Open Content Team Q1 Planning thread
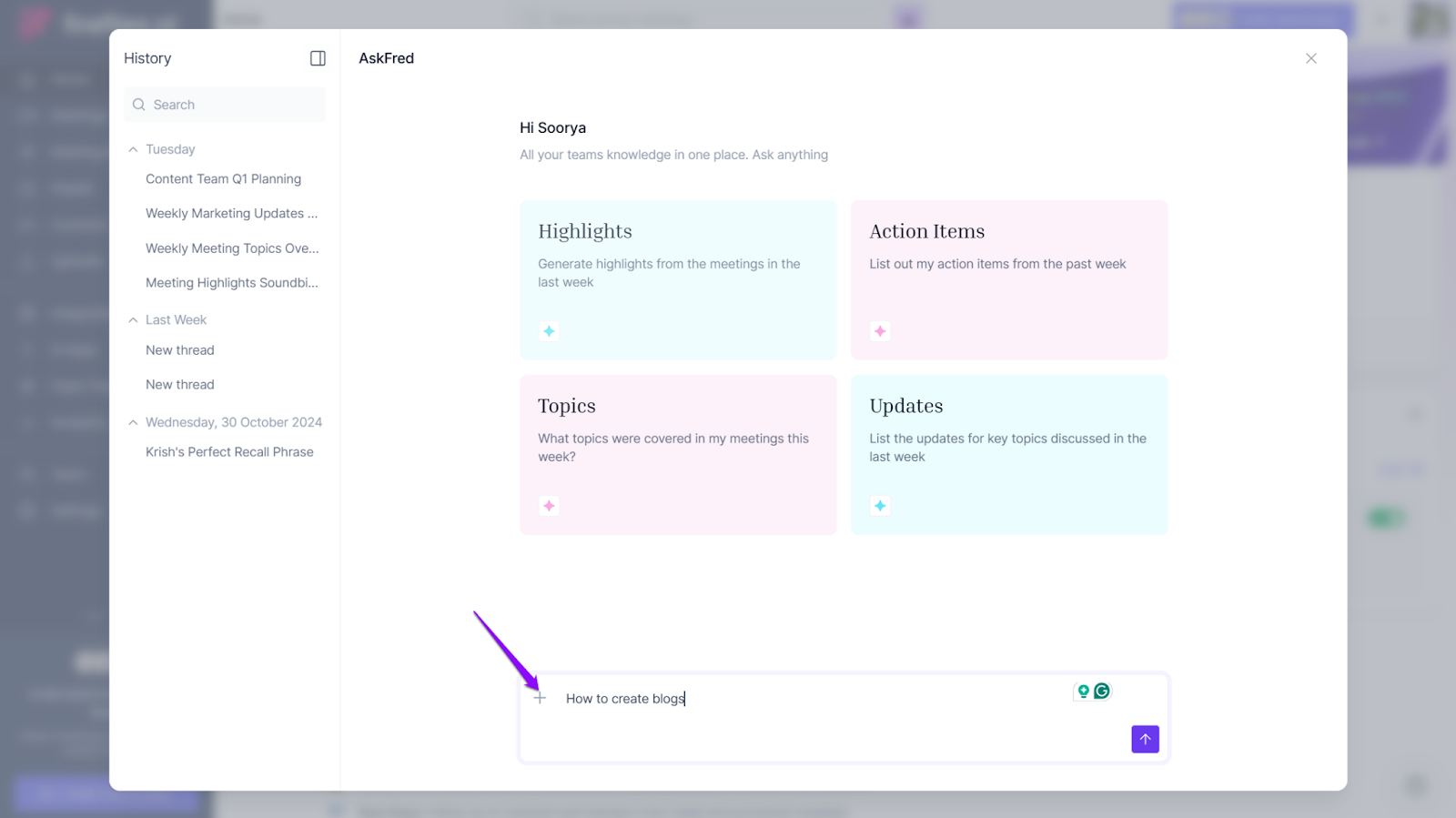Viewport: 1456px width, 818px height. pyautogui.click(x=223, y=179)
